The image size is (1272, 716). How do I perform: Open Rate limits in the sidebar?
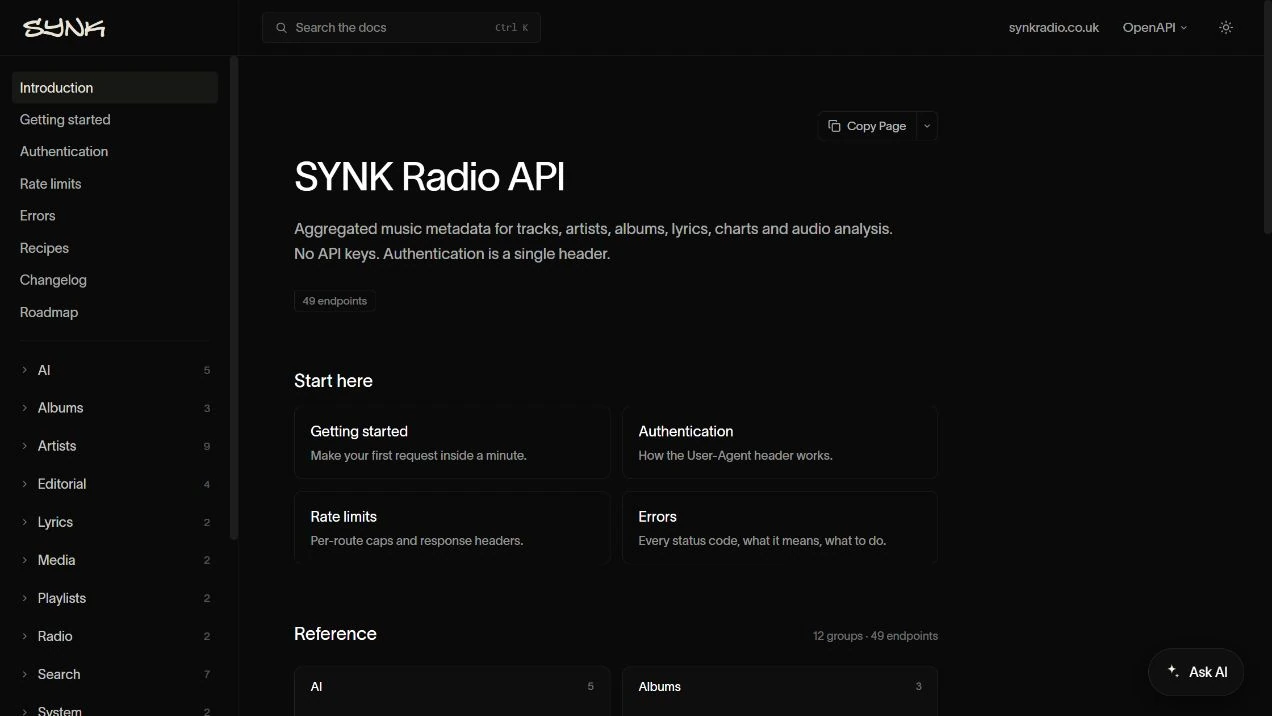[x=115, y=184]
